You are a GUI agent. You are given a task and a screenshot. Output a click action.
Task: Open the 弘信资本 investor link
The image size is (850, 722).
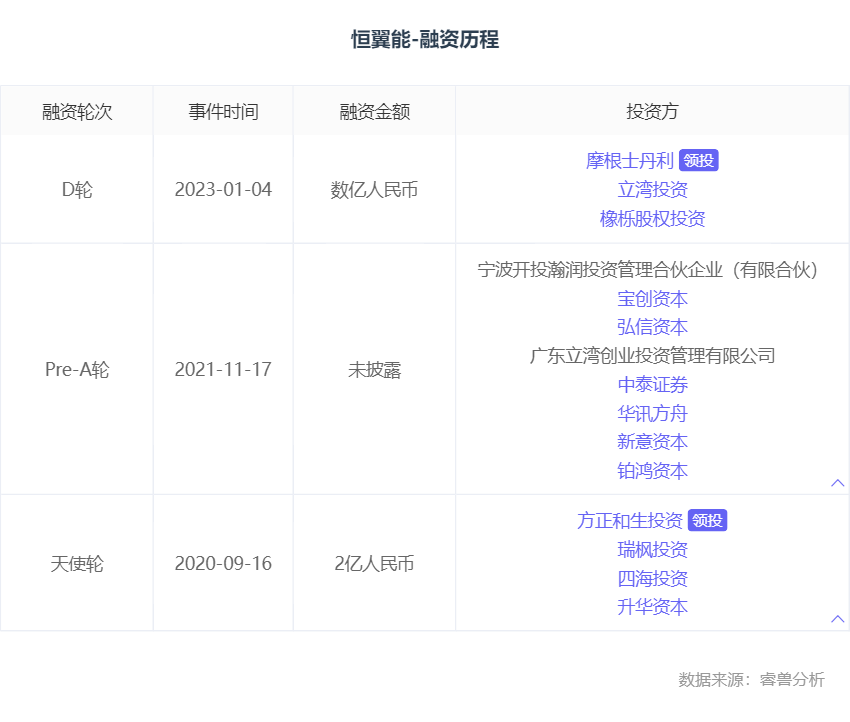pyautogui.click(x=652, y=327)
